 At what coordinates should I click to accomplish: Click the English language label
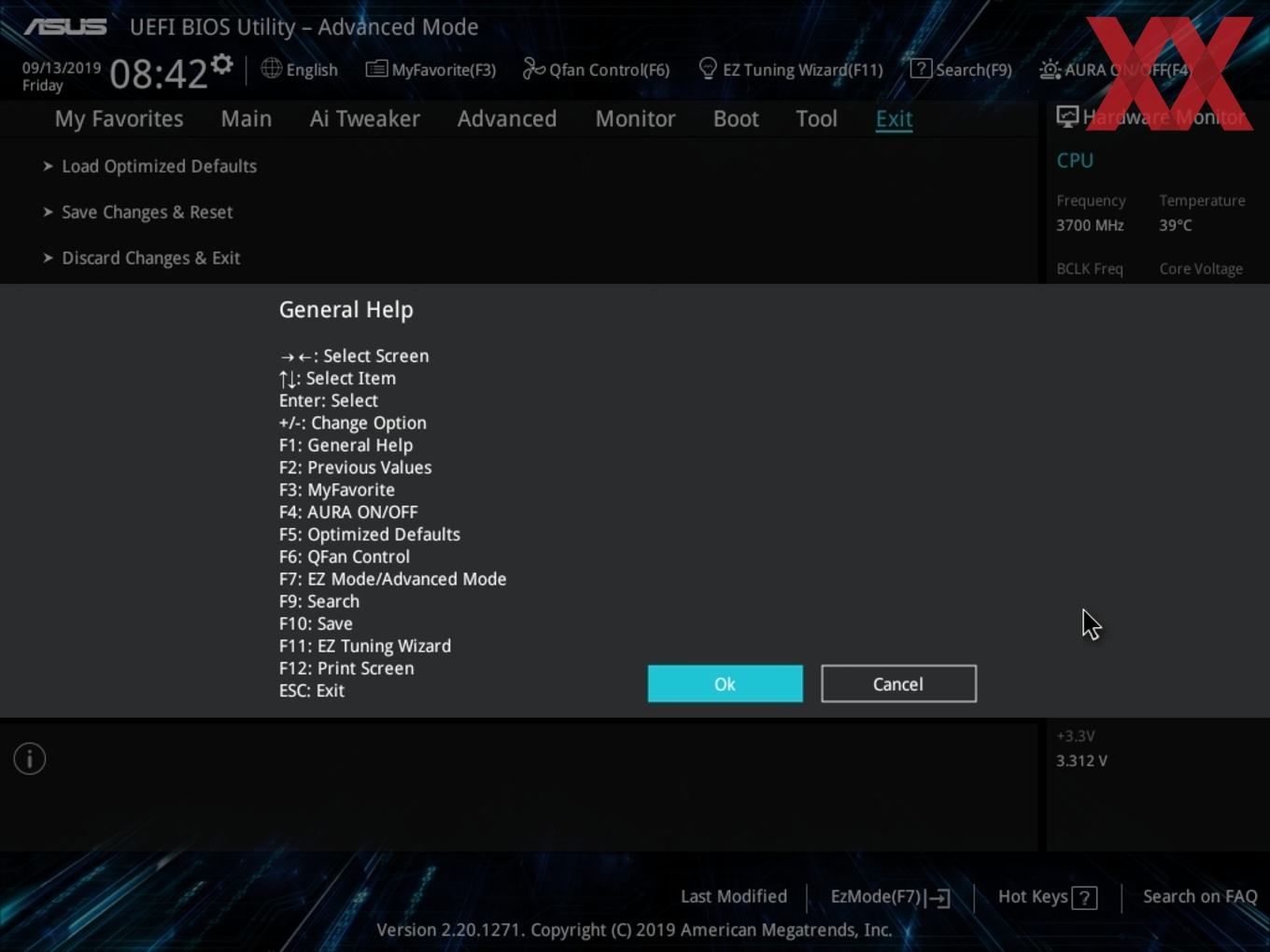click(312, 70)
